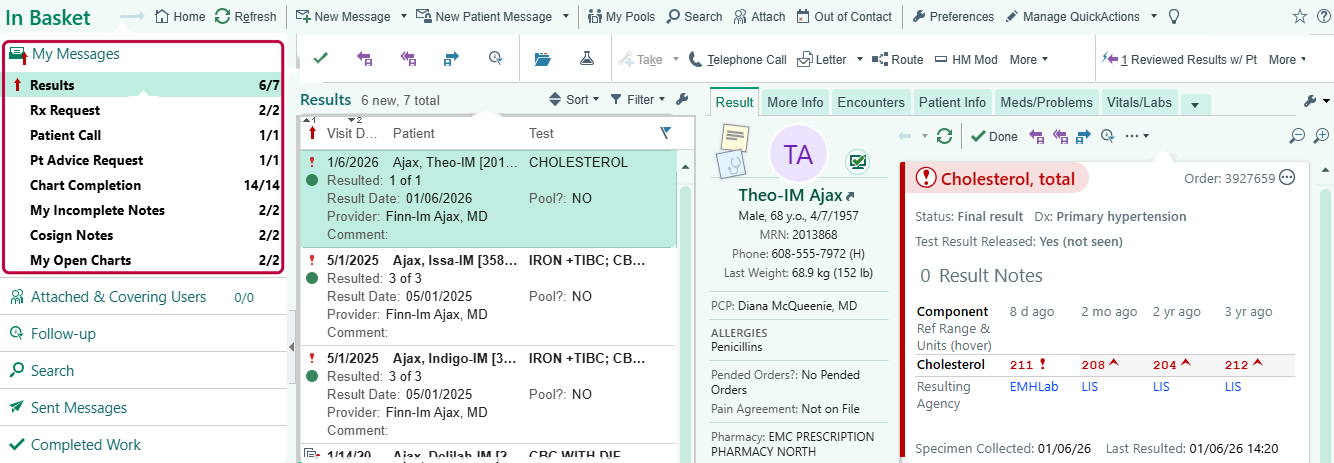
Task: Open the Patient Call folder
Action: (144, 135)
